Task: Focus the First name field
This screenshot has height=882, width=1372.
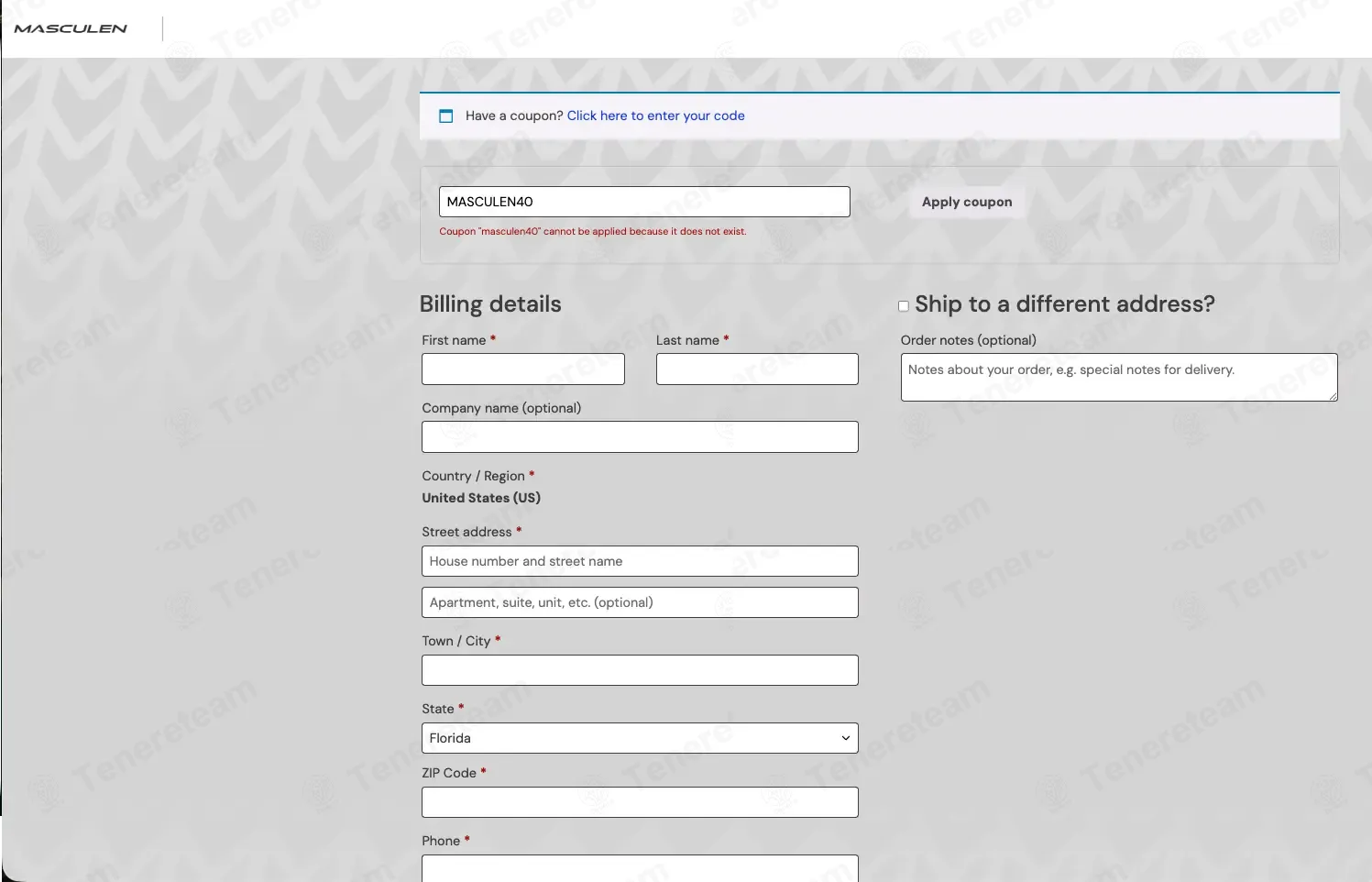Action: [523, 369]
